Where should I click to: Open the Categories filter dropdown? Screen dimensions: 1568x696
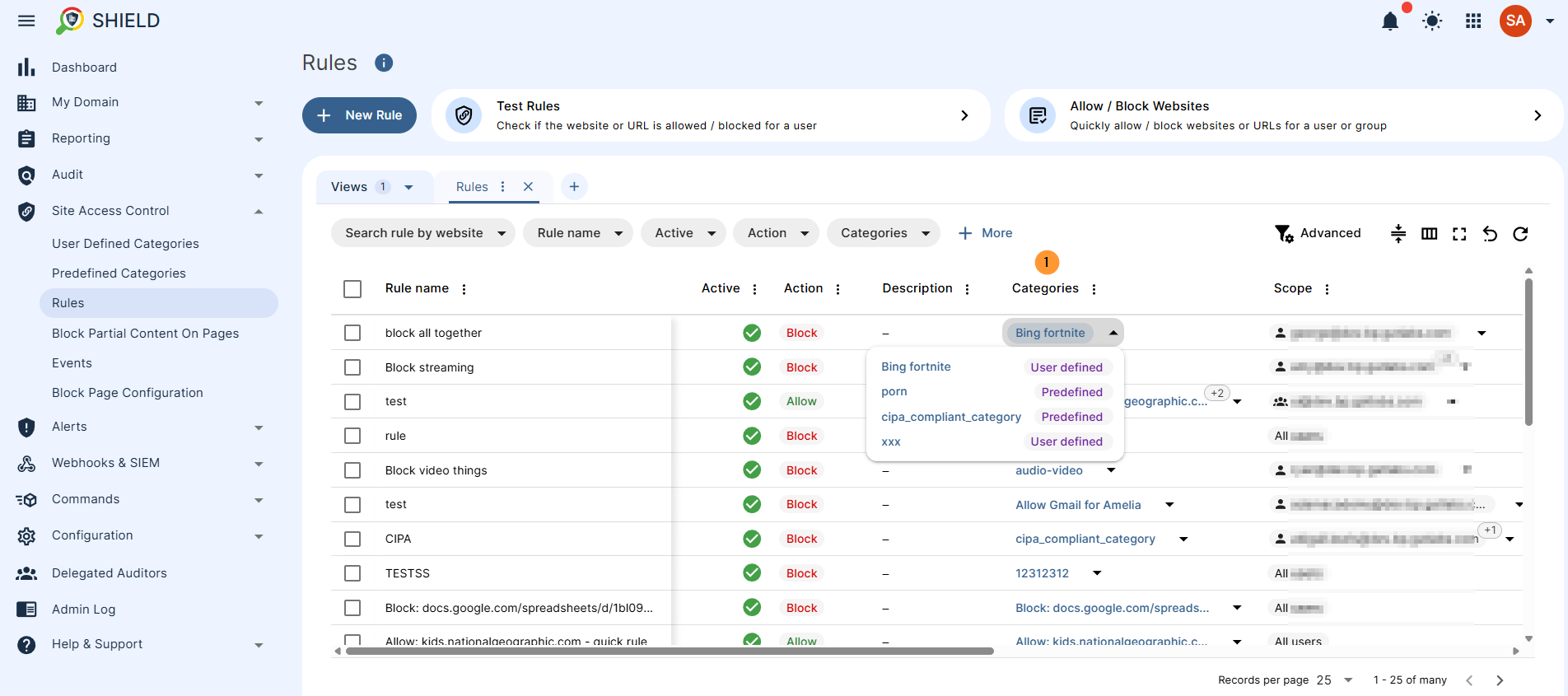(884, 233)
